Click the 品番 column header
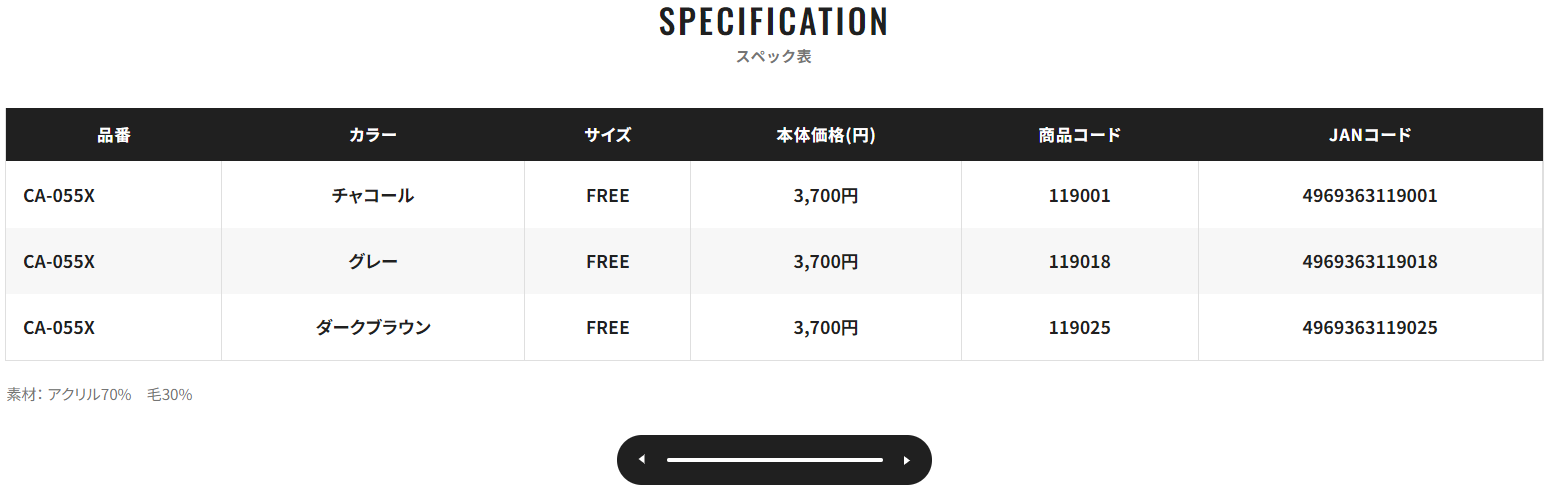The width and height of the screenshot is (1548, 501). (114, 135)
